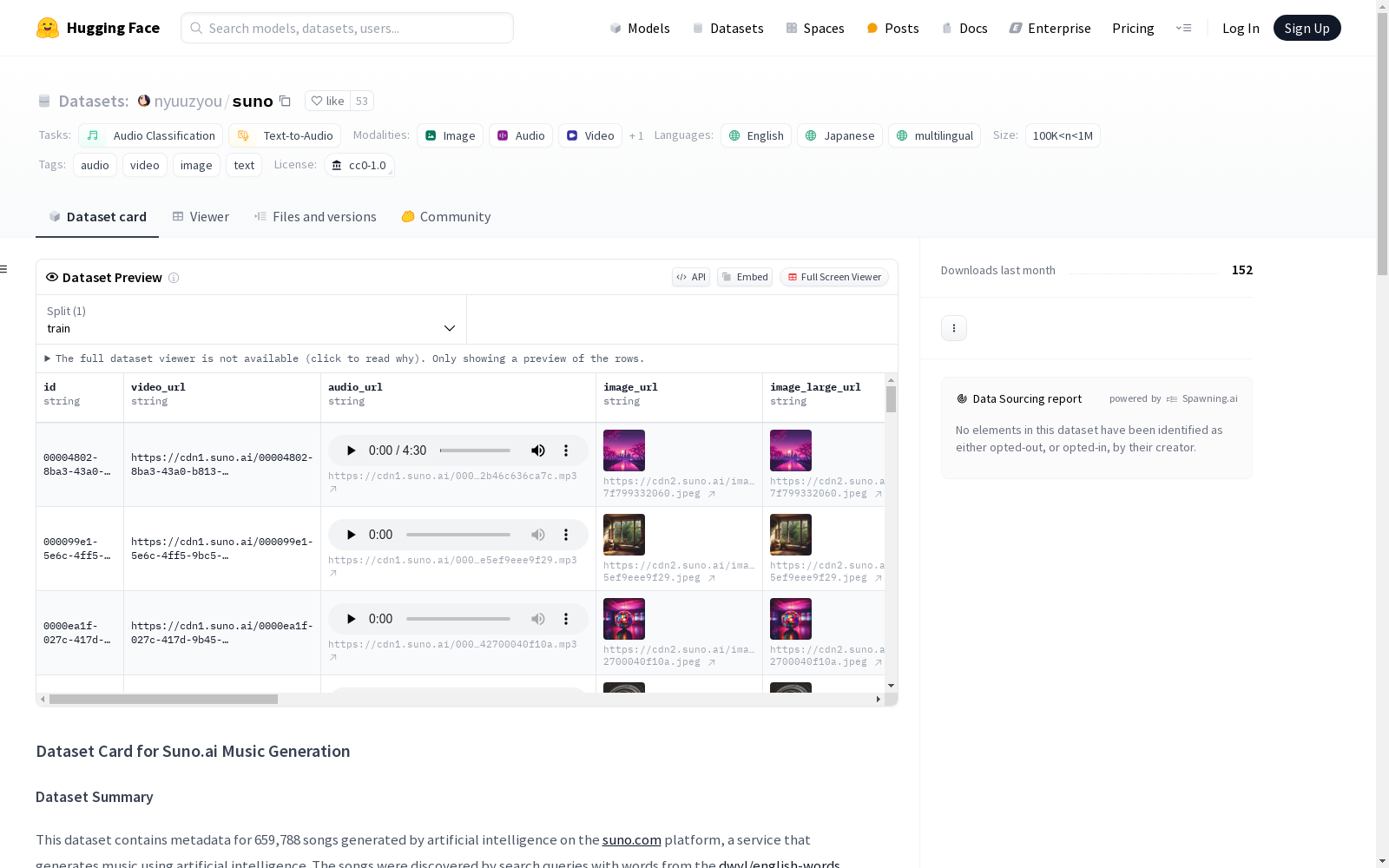Seek on the 0000ea1f row audio progress slider
This screenshot has width=1389, height=868.
pos(458,619)
